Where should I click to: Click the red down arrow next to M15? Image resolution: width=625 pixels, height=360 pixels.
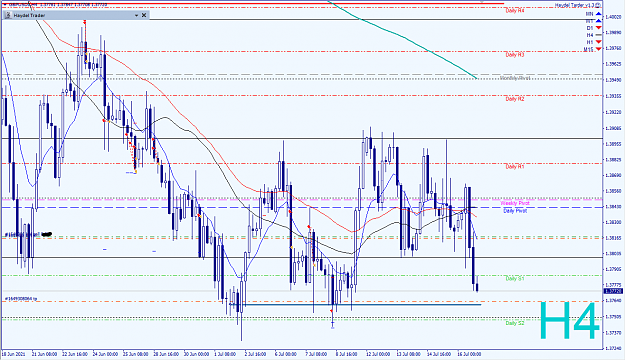pyautogui.click(x=599, y=49)
